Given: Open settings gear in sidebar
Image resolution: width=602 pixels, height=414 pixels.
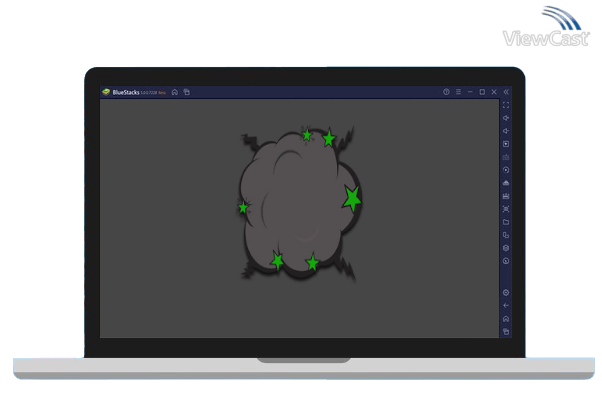Looking at the screenshot, I should point(506,292).
